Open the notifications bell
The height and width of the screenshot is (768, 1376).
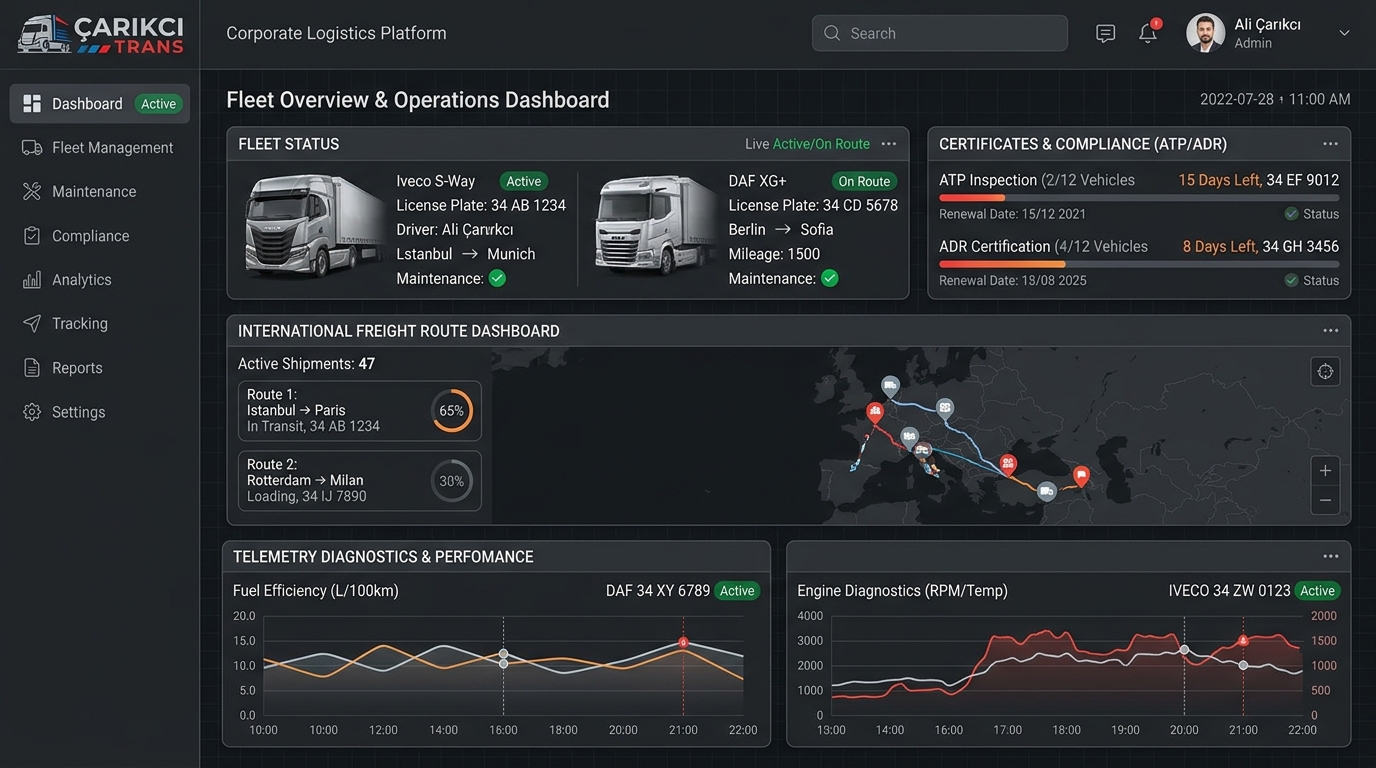coord(1148,33)
